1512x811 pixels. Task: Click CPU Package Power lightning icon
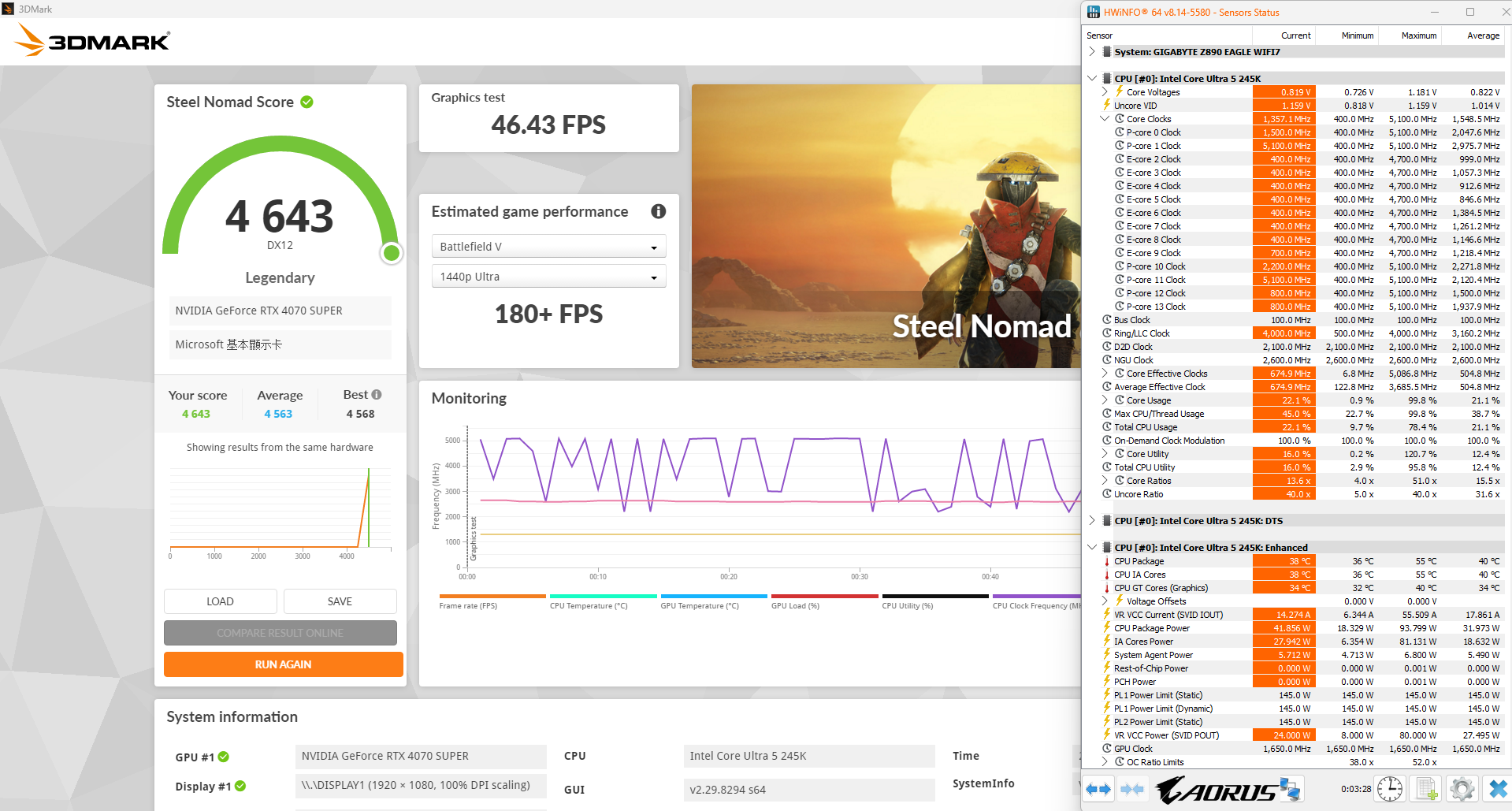1107,628
